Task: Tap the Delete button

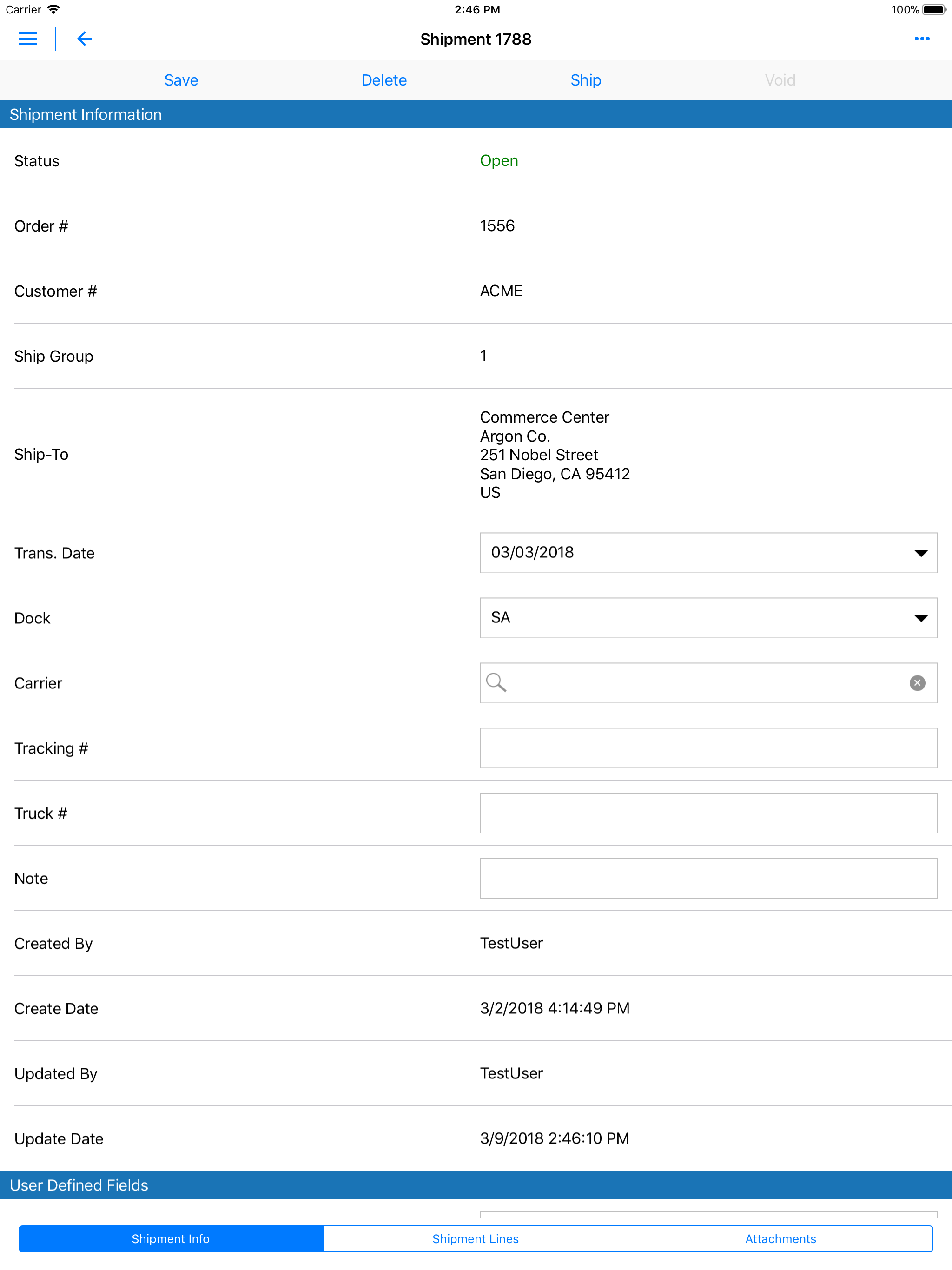Action: click(x=384, y=80)
